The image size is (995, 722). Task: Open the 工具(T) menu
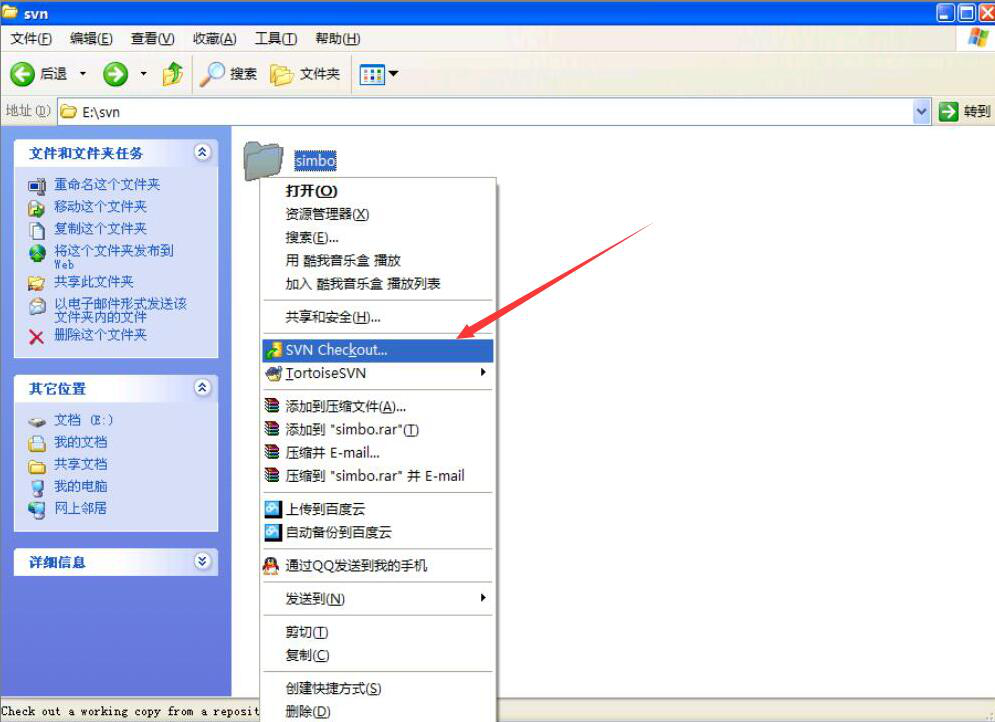tap(276, 39)
